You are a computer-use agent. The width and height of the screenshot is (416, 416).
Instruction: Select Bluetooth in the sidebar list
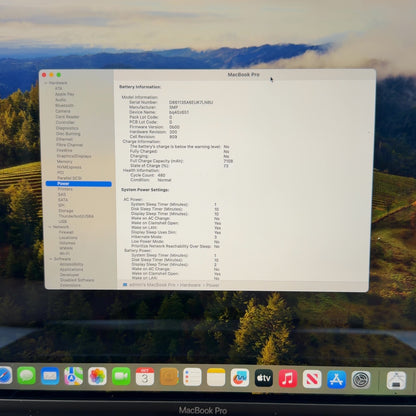(64, 105)
